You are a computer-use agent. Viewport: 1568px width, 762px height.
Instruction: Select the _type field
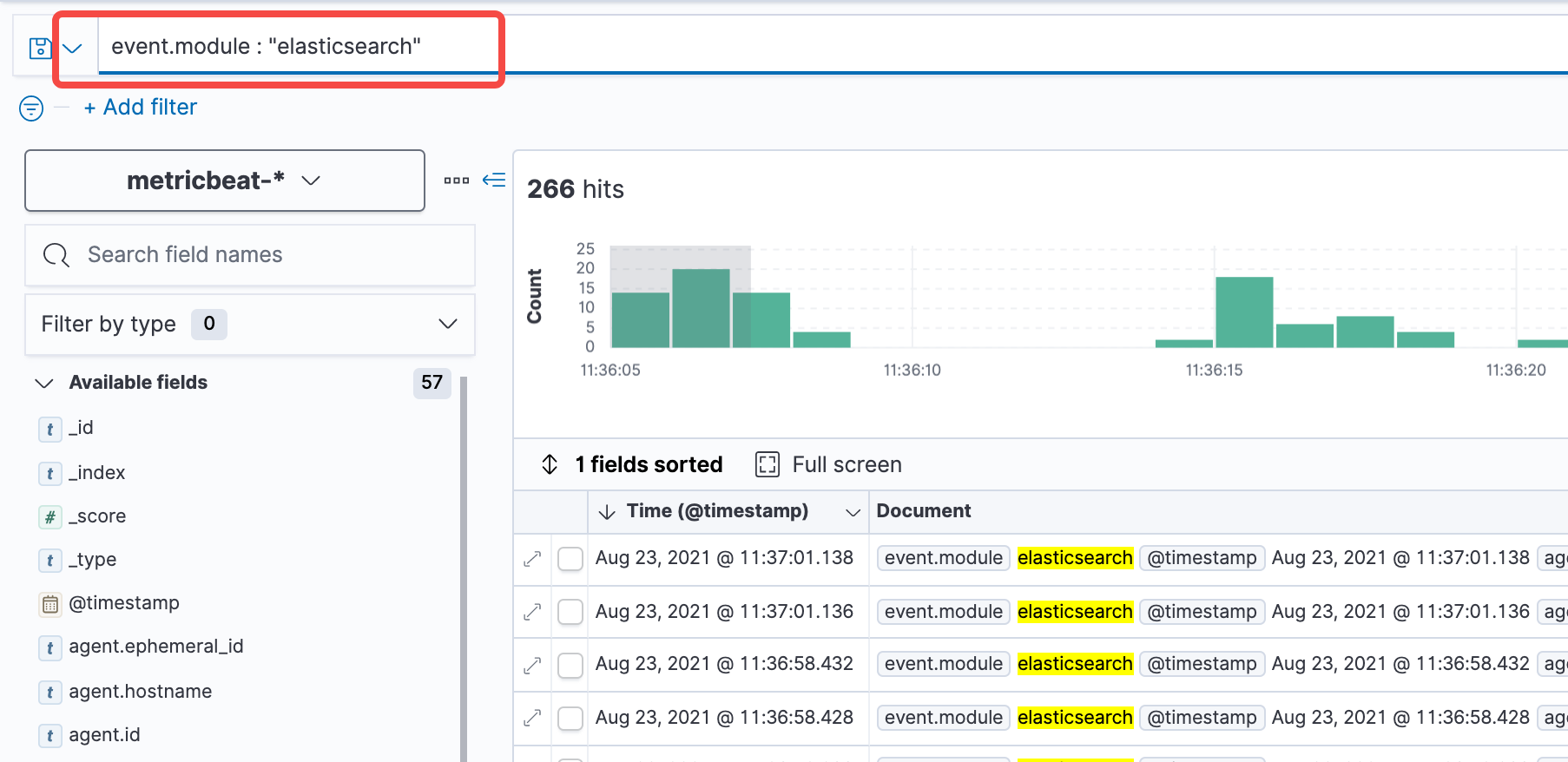[93, 560]
